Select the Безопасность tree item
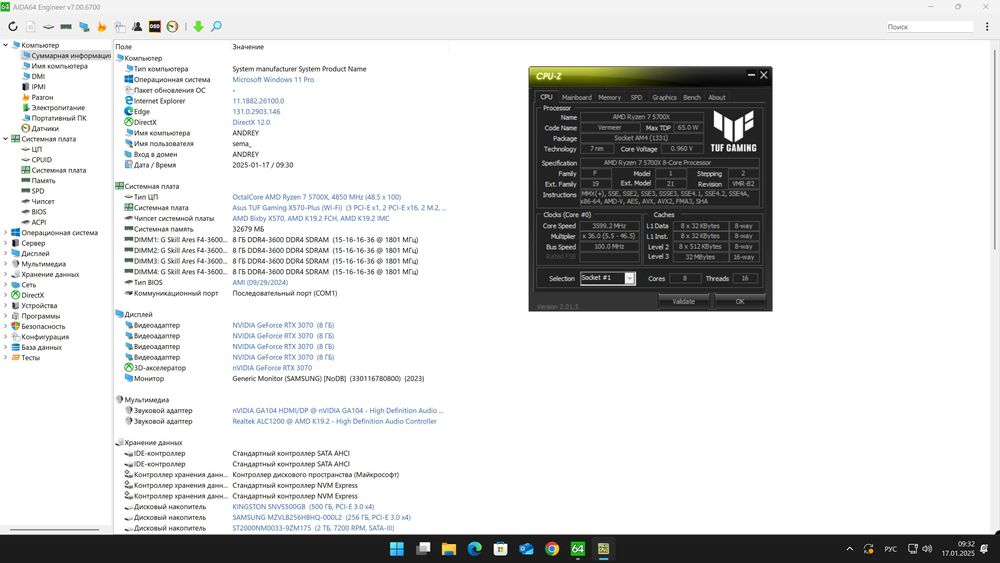The height and width of the screenshot is (563, 1000). (43, 326)
